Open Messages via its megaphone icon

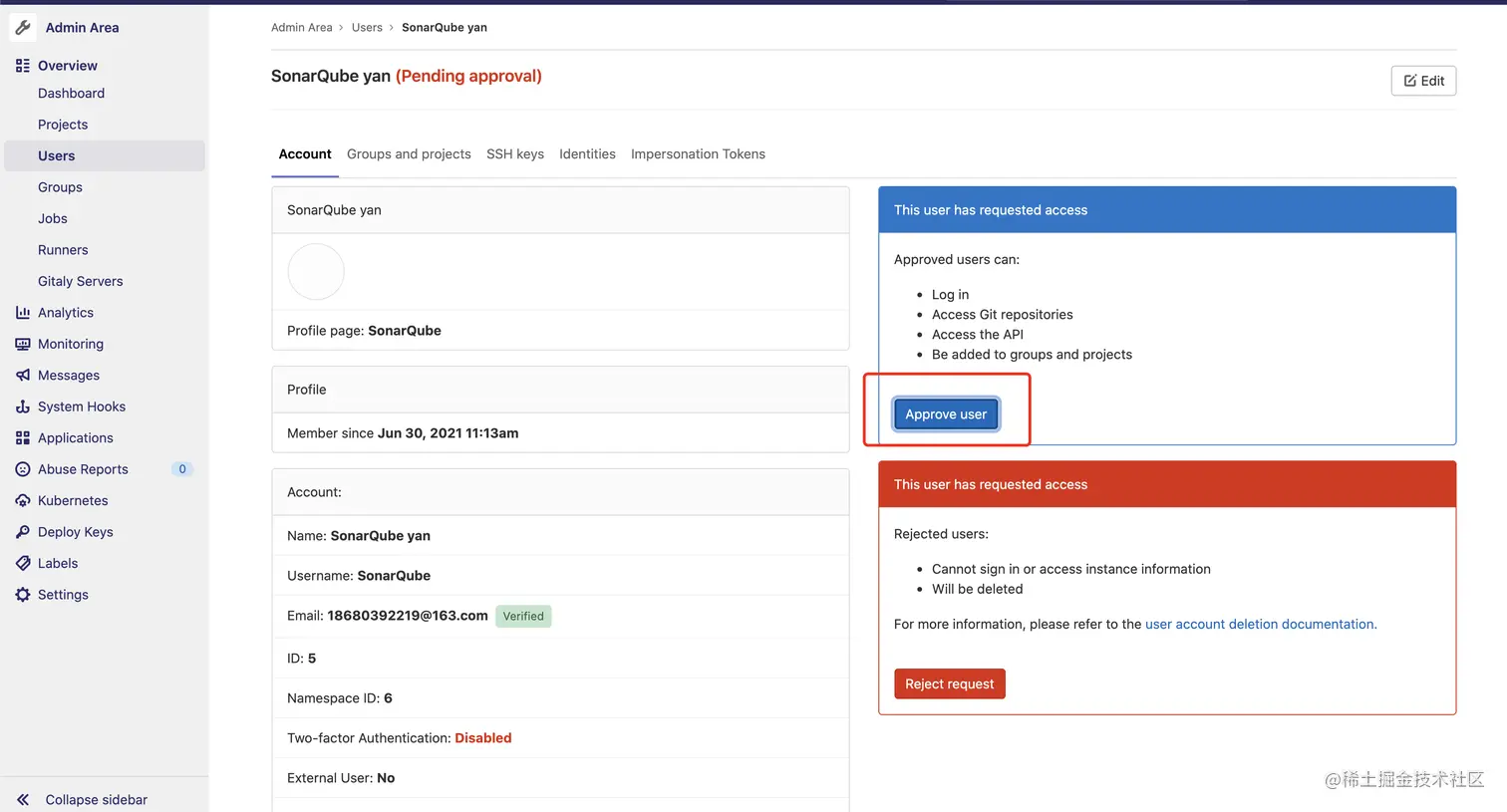[x=23, y=375]
